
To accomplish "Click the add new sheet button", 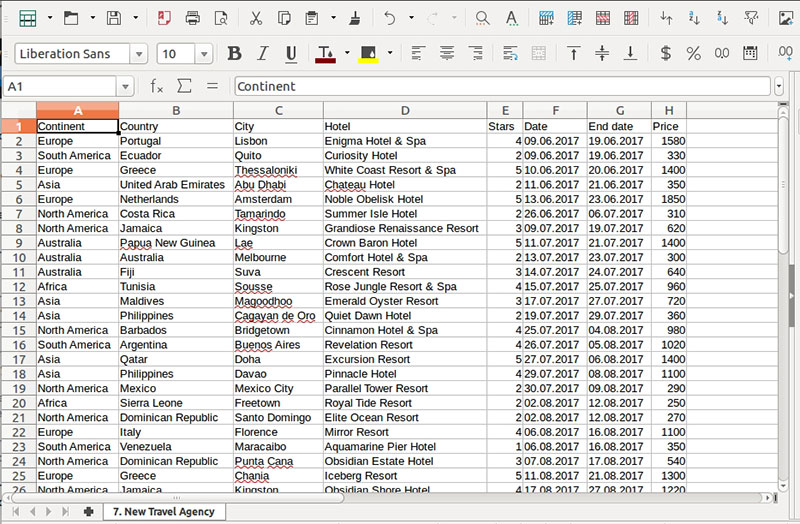I will 89,511.
